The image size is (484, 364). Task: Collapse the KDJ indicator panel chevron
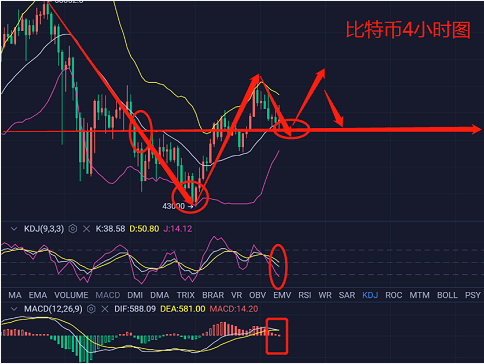pyautogui.click(x=14, y=229)
